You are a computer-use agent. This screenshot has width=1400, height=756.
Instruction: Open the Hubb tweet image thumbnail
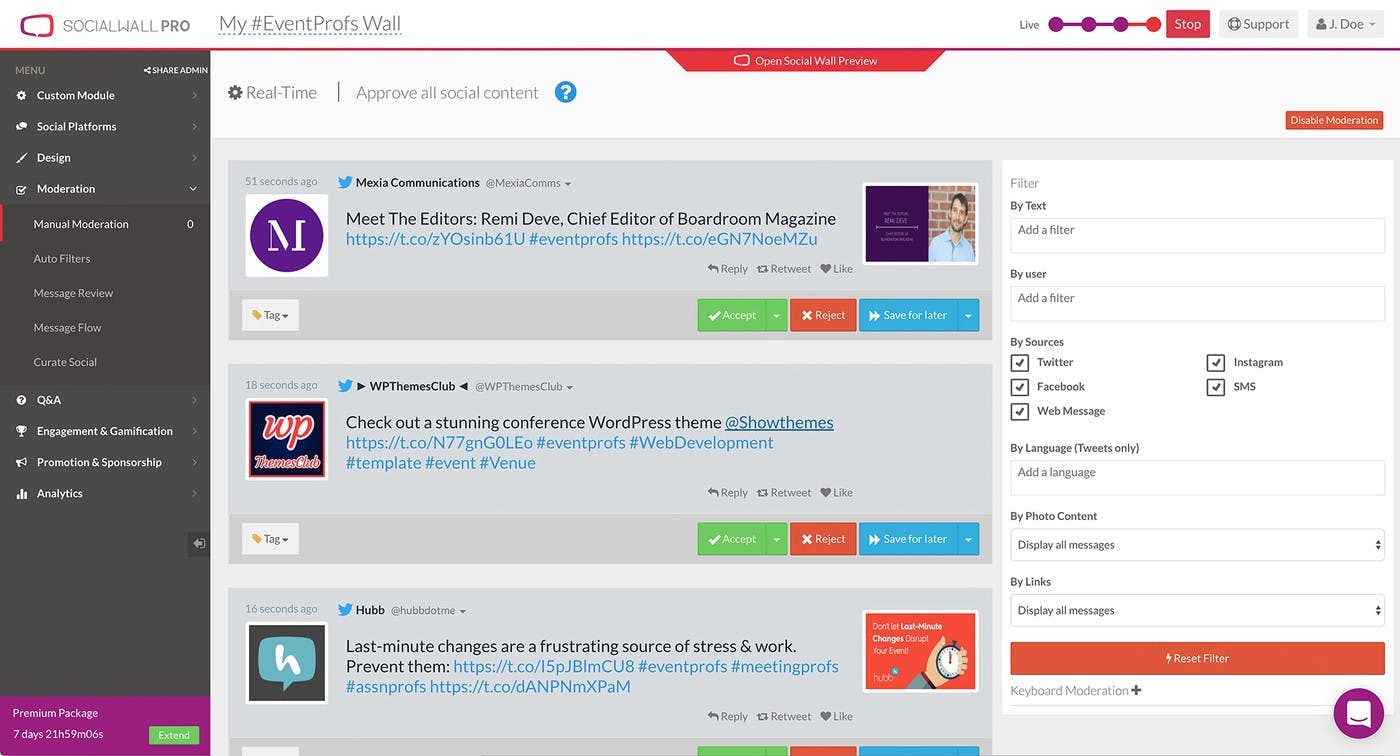pos(920,651)
